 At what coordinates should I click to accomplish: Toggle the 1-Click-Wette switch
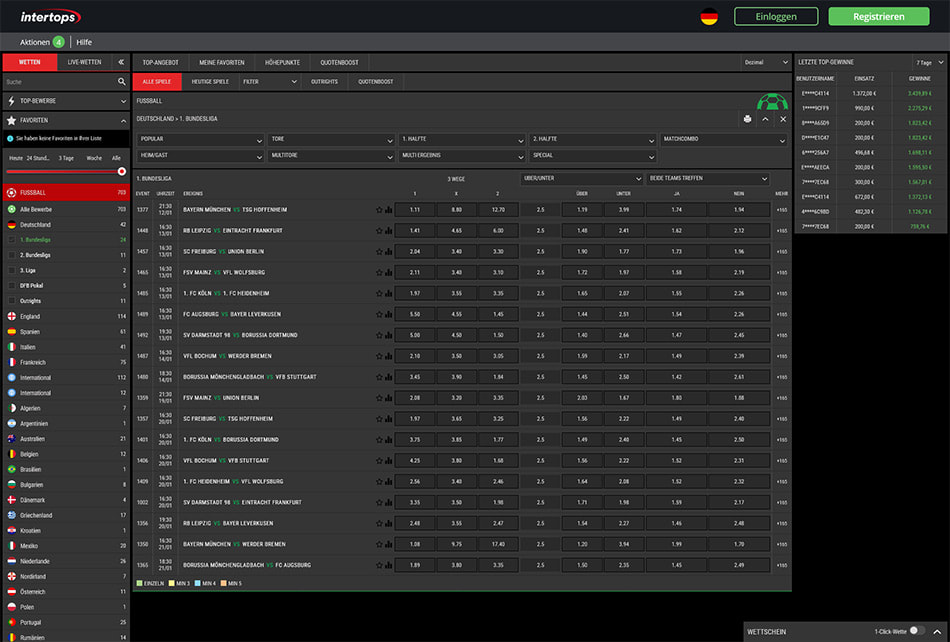click(x=917, y=631)
